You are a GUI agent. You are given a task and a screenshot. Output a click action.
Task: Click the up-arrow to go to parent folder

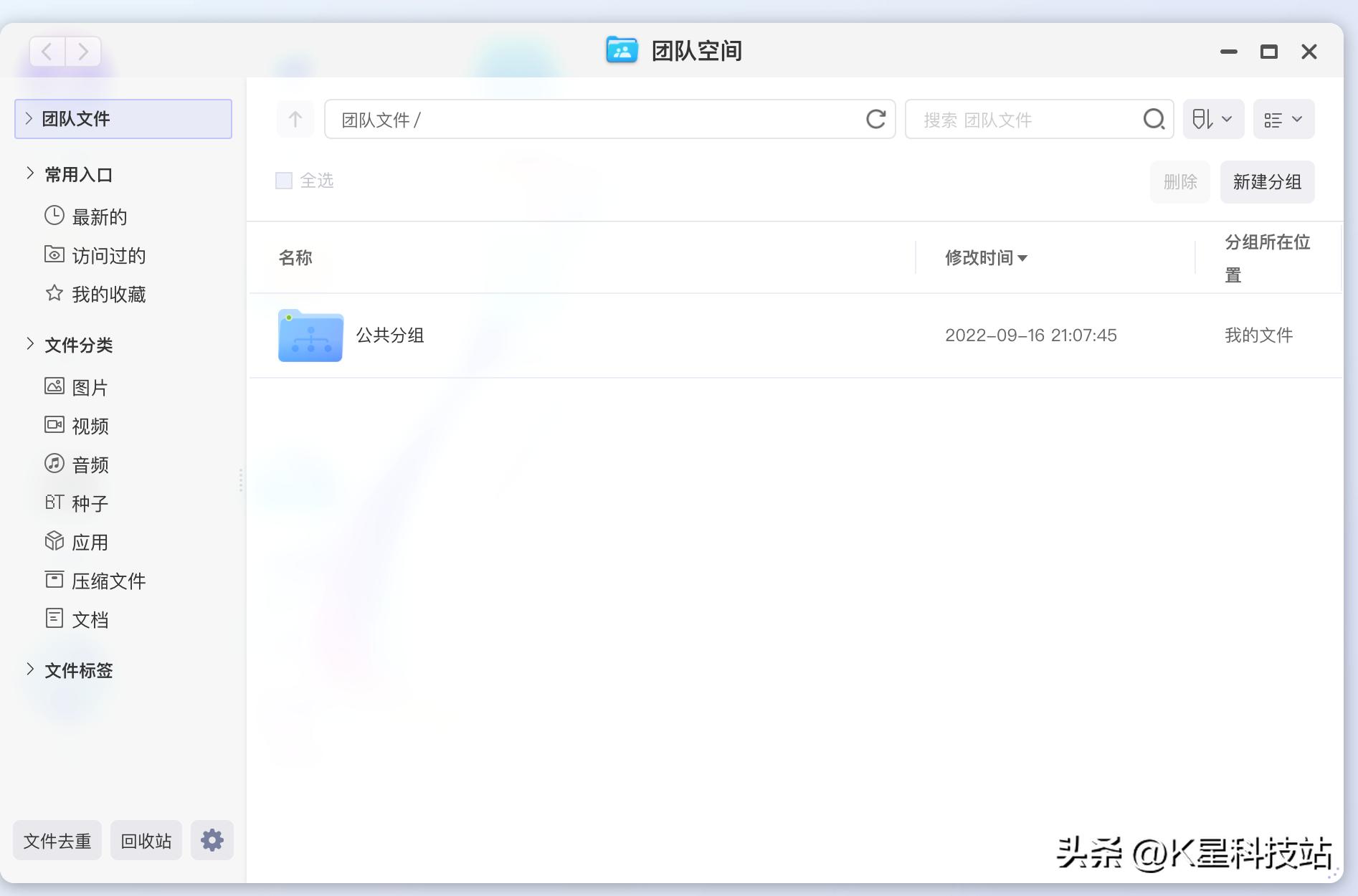click(295, 119)
